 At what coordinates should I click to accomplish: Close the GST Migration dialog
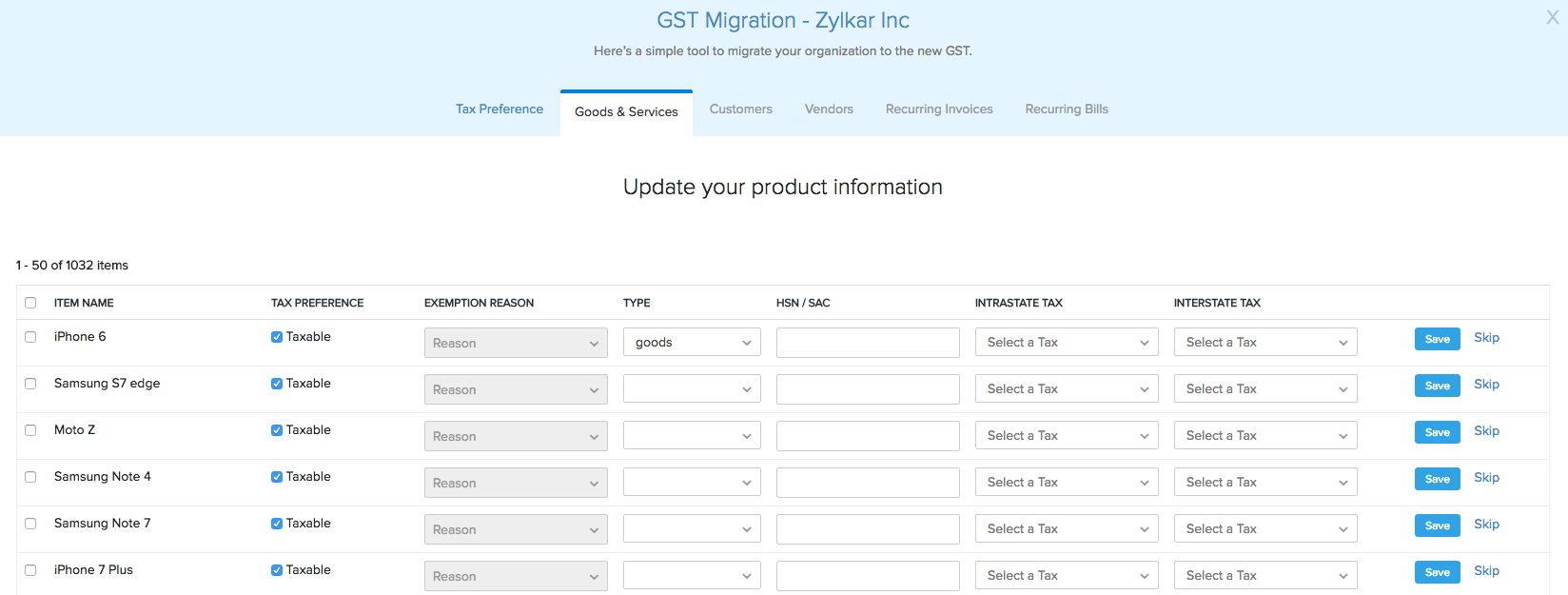pos(1552,18)
